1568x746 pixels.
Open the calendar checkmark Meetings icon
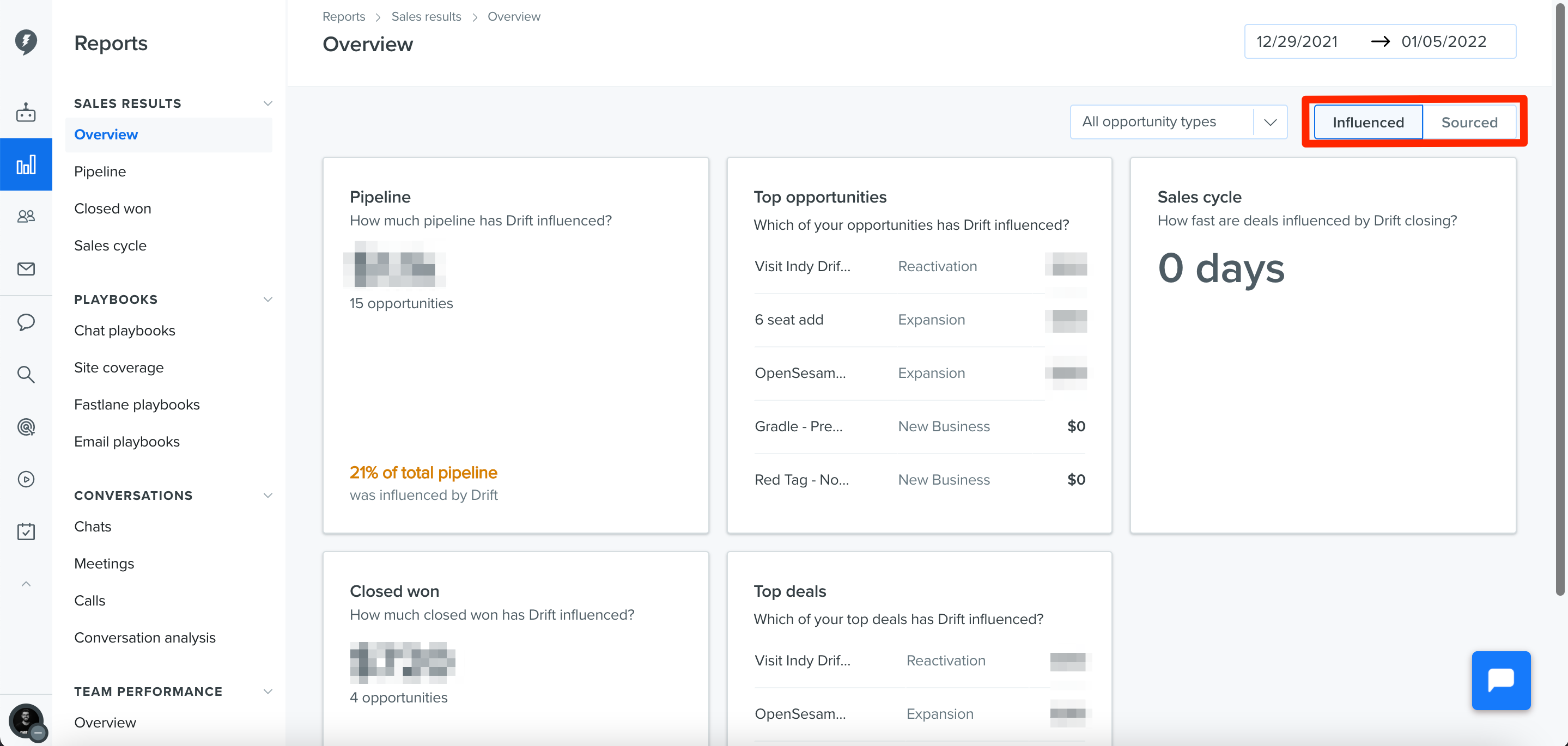tap(26, 531)
